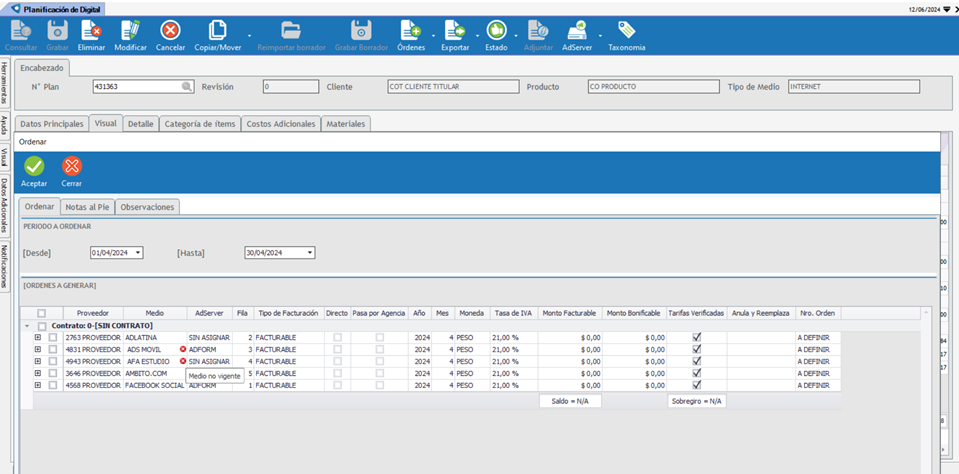Click the Grabar Borrador icon
The width and height of the screenshot is (959, 474).
click(x=361, y=31)
